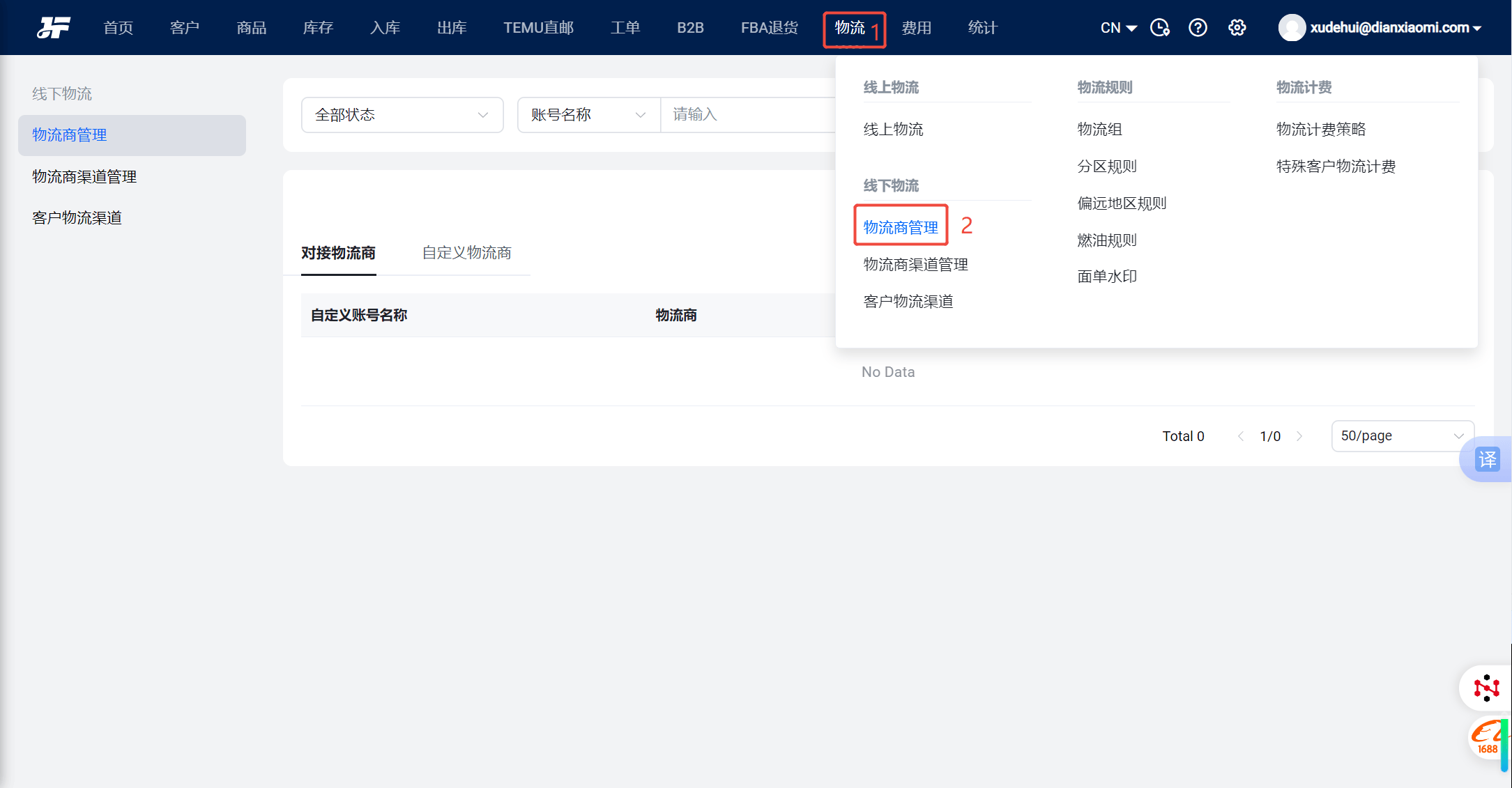Open 物流计费策略 in the menu
Viewport: 1512px width, 788px height.
tap(1320, 129)
